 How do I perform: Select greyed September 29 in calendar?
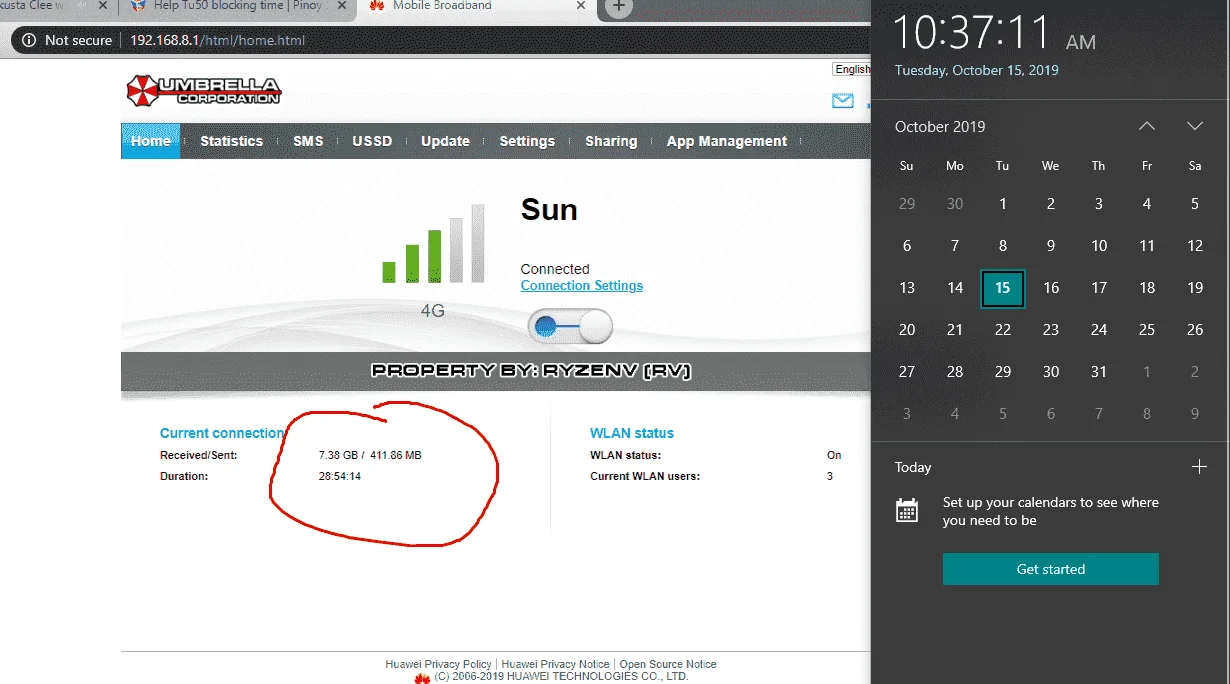coord(907,204)
